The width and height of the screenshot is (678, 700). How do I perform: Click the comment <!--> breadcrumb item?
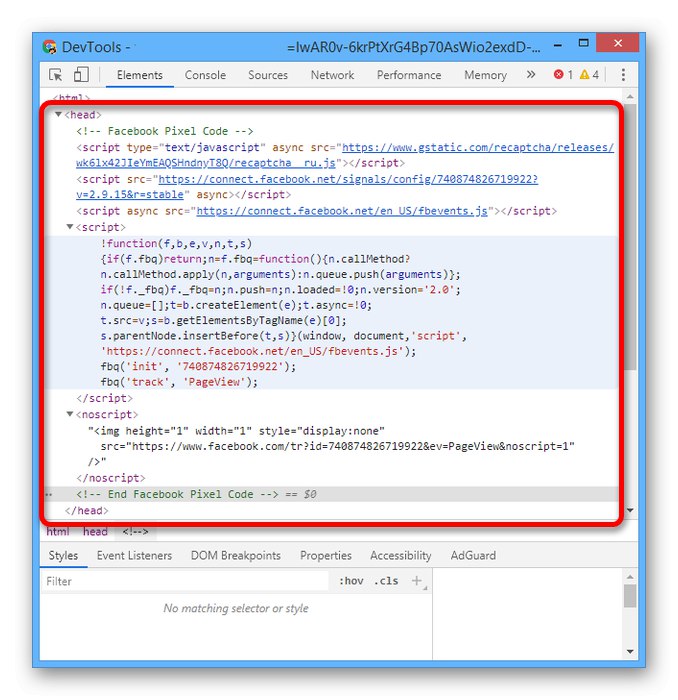tap(135, 531)
